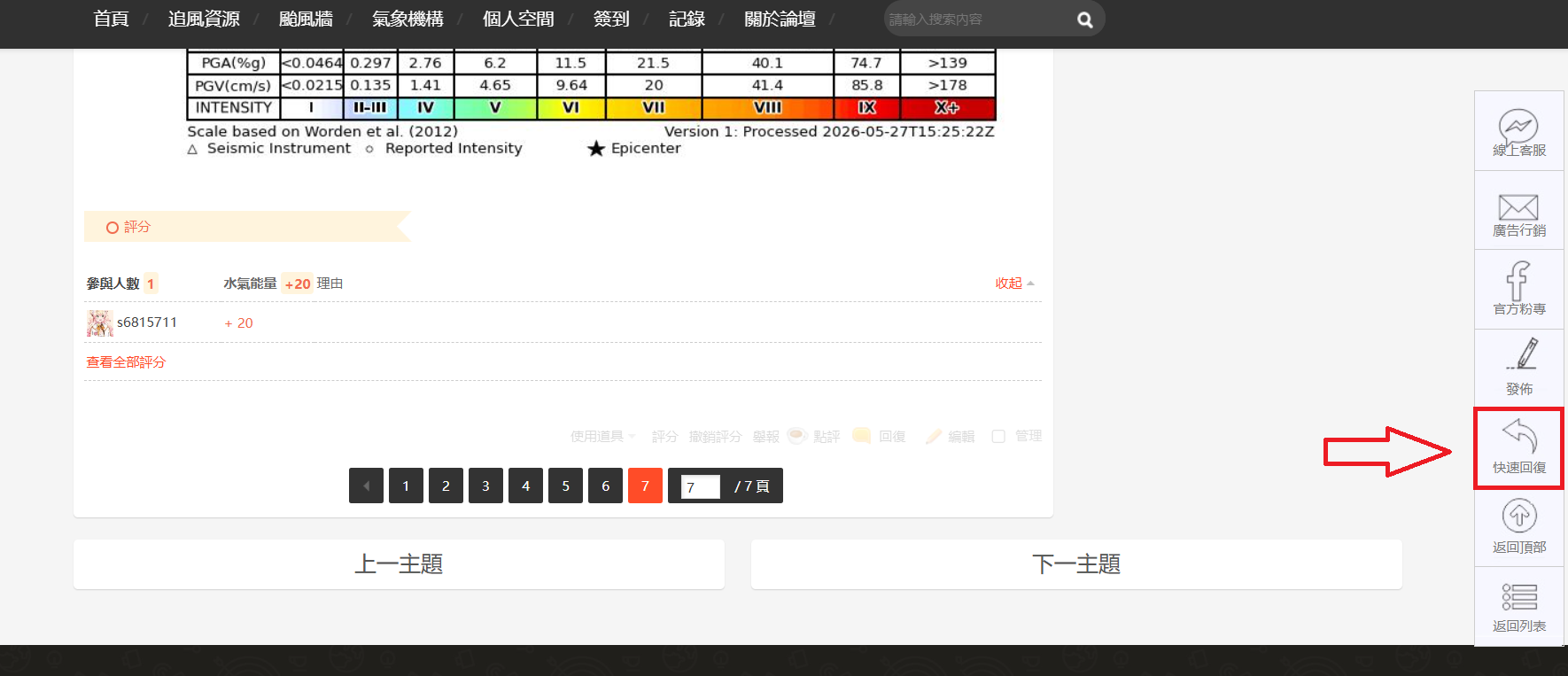
Task: Click the intensity V green cell
Action: (x=495, y=108)
